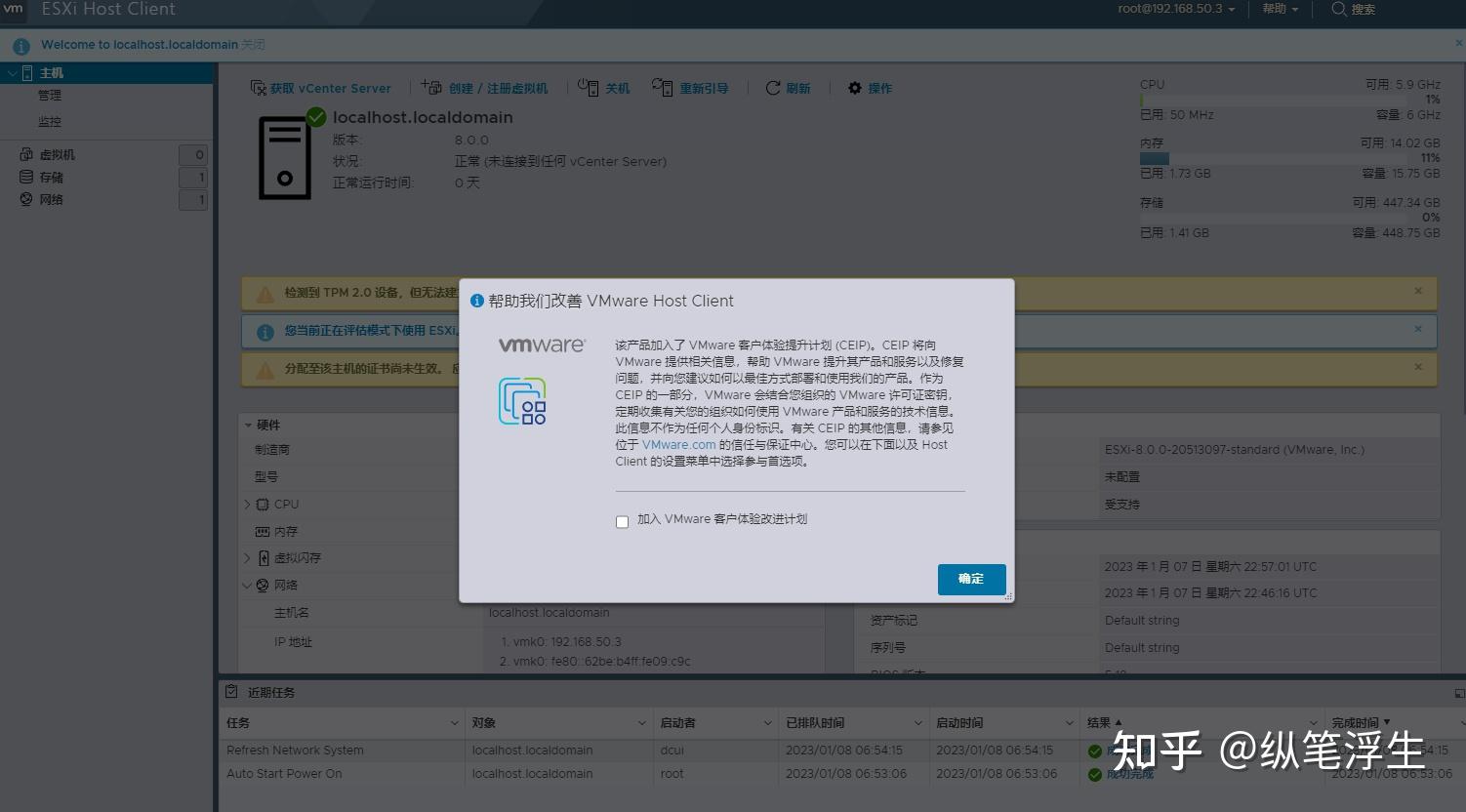Open the 已排队时间 column dropdown arrow
The height and width of the screenshot is (812, 1466).
[x=917, y=723]
